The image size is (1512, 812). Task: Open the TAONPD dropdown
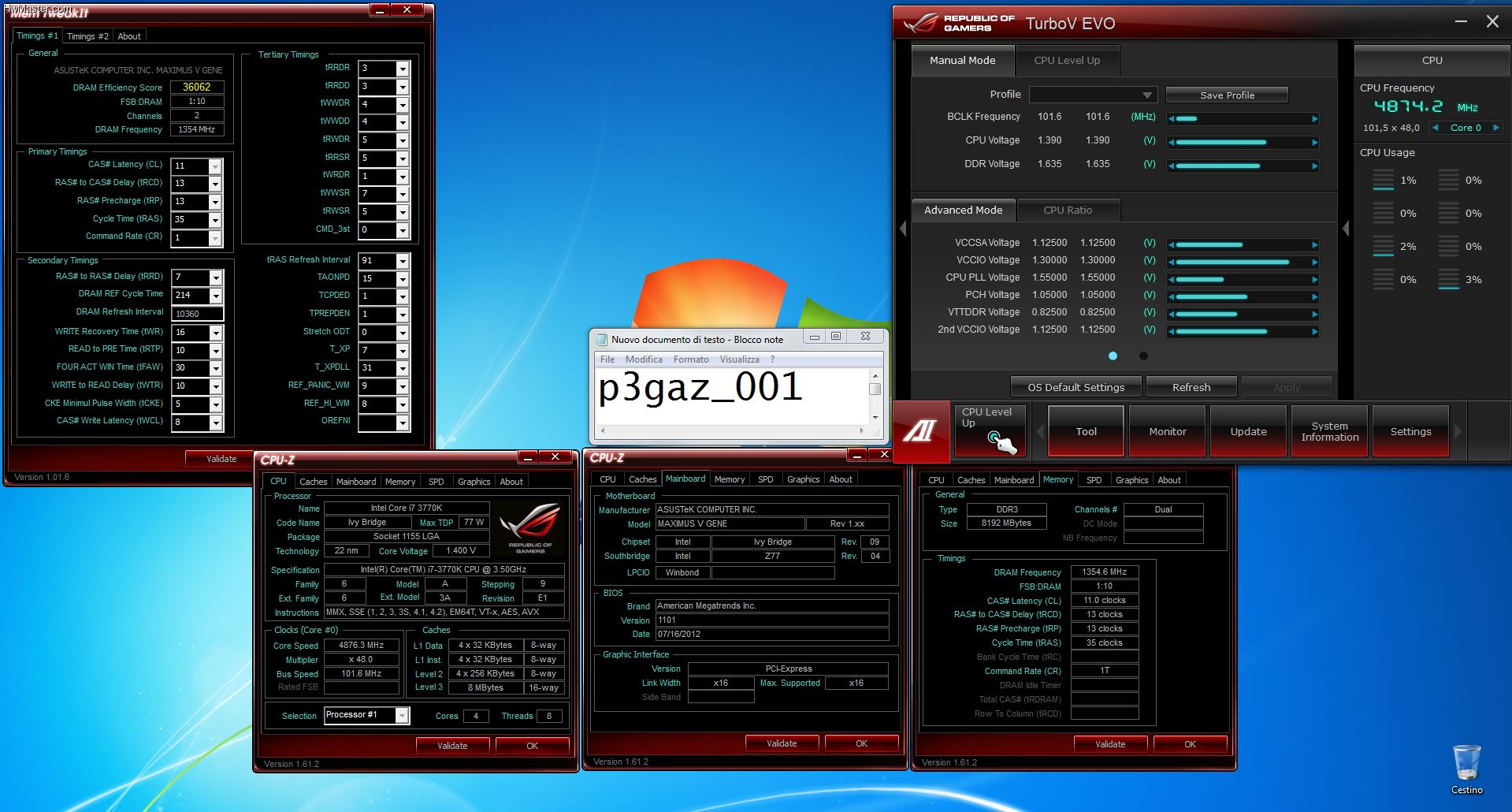point(402,279)
